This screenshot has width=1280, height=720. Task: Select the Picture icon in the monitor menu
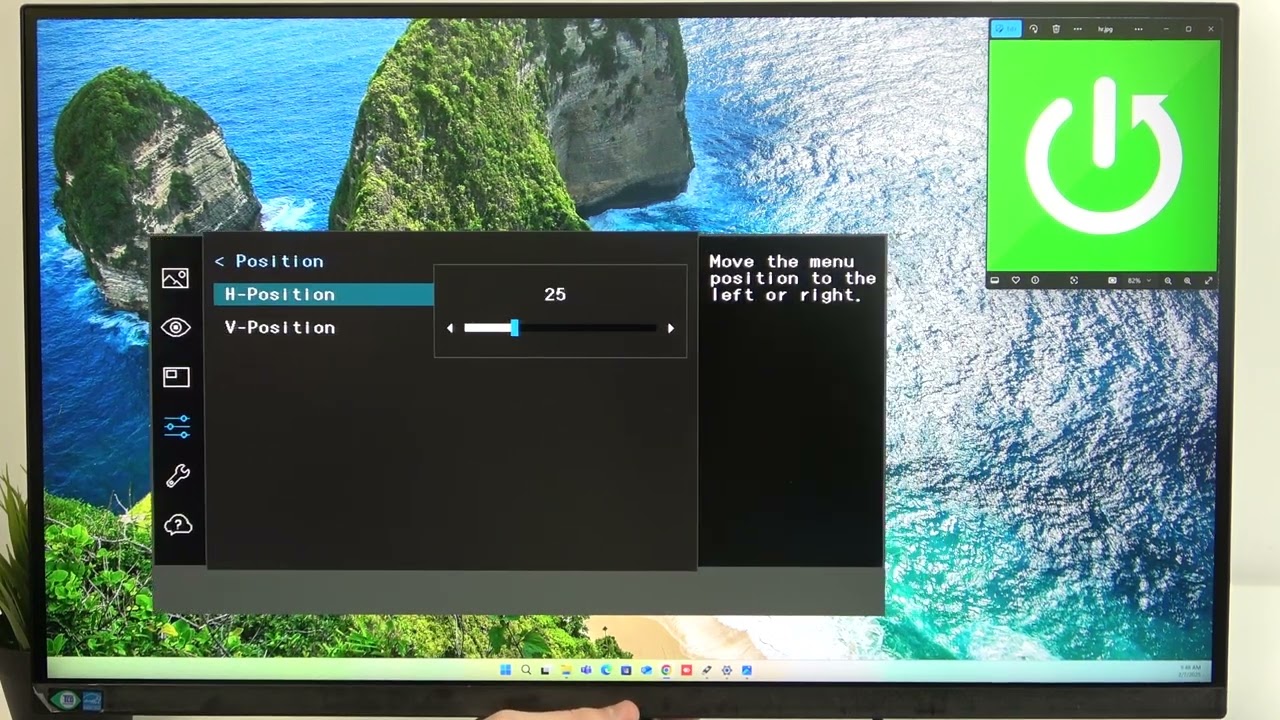pyautogui.click(x=175, y=278)
